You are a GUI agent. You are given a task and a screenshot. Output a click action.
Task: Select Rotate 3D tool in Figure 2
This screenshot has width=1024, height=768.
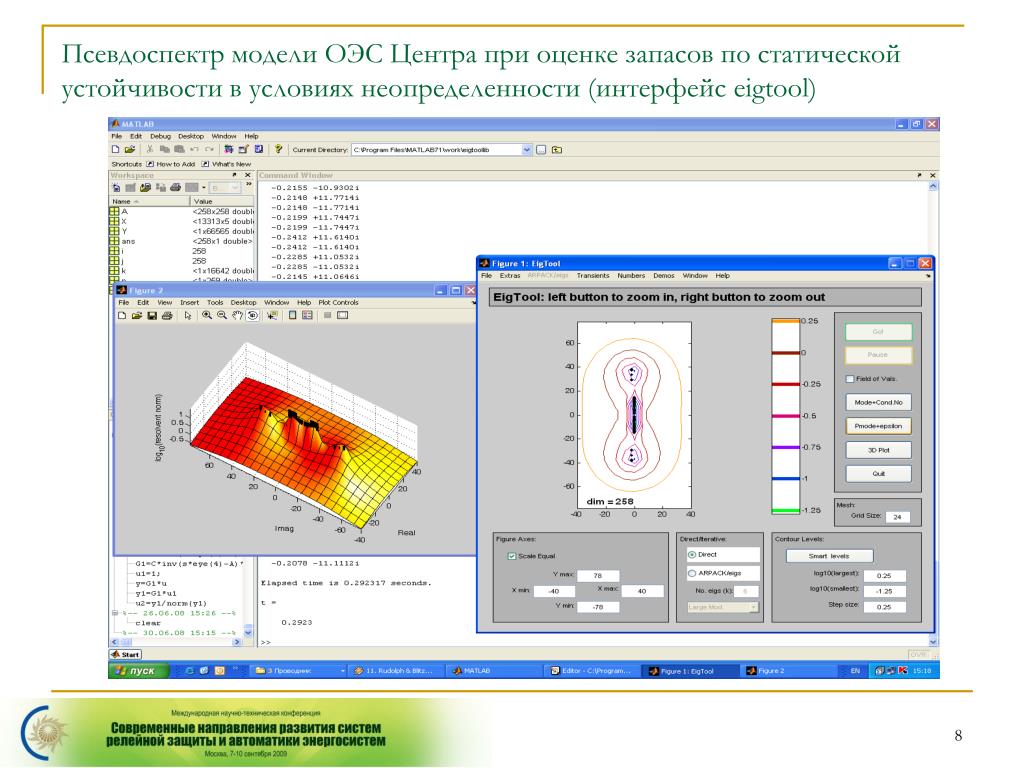tap(252, 315)
